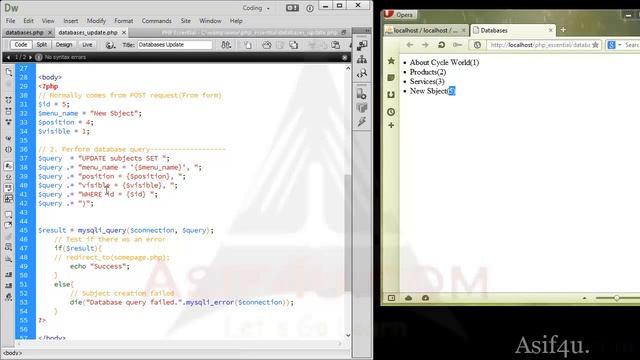Image resolution: width=640 pixels, height=360 pixels.
Task: Click line number 45 in the gutter
Action: tap(23, 230)
